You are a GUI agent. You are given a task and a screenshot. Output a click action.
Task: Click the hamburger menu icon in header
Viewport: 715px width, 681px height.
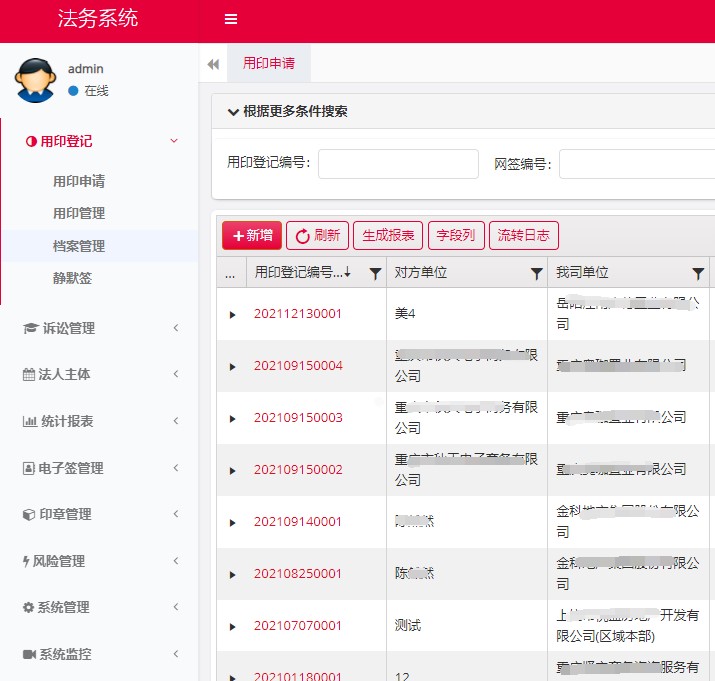pyautogui.click(x=231, y=19)
